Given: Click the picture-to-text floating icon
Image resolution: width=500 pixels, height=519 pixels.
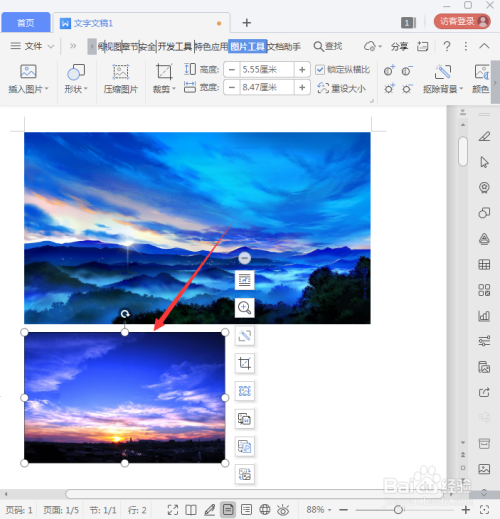Looking at the screenshot, I should (x=245, y=419).
